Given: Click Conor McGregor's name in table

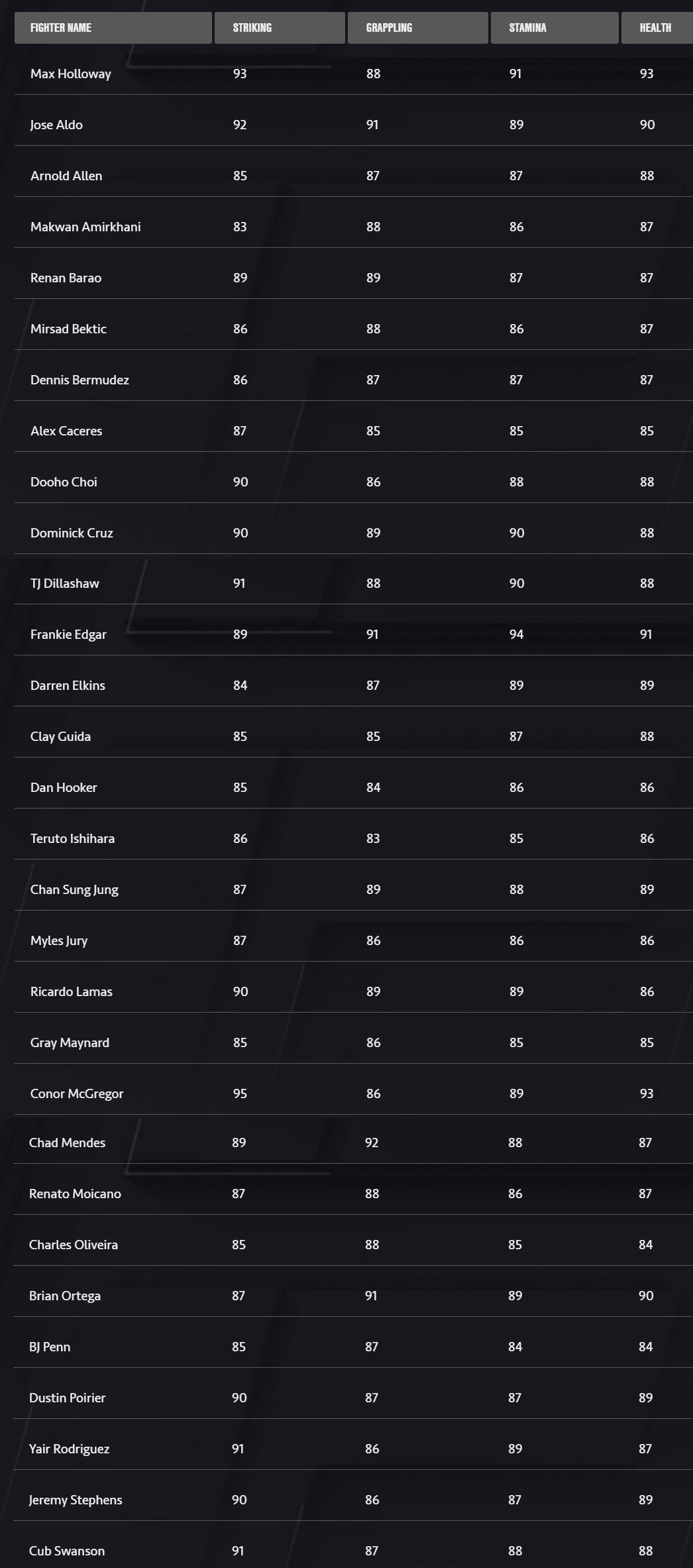Looking at the screenshot, I should coord(77,1093).
